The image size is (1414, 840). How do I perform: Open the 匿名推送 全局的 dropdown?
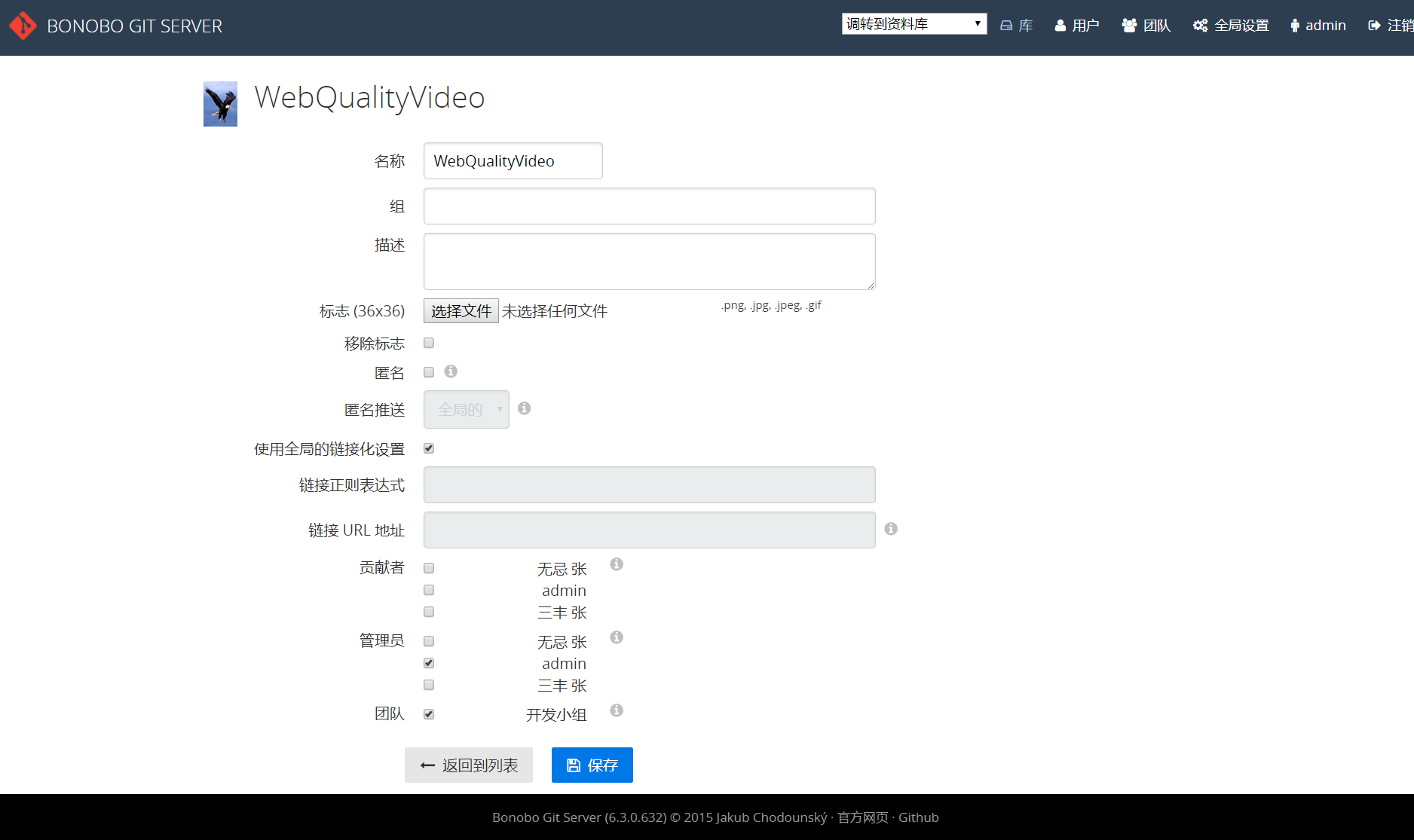(x=467, y=410)
